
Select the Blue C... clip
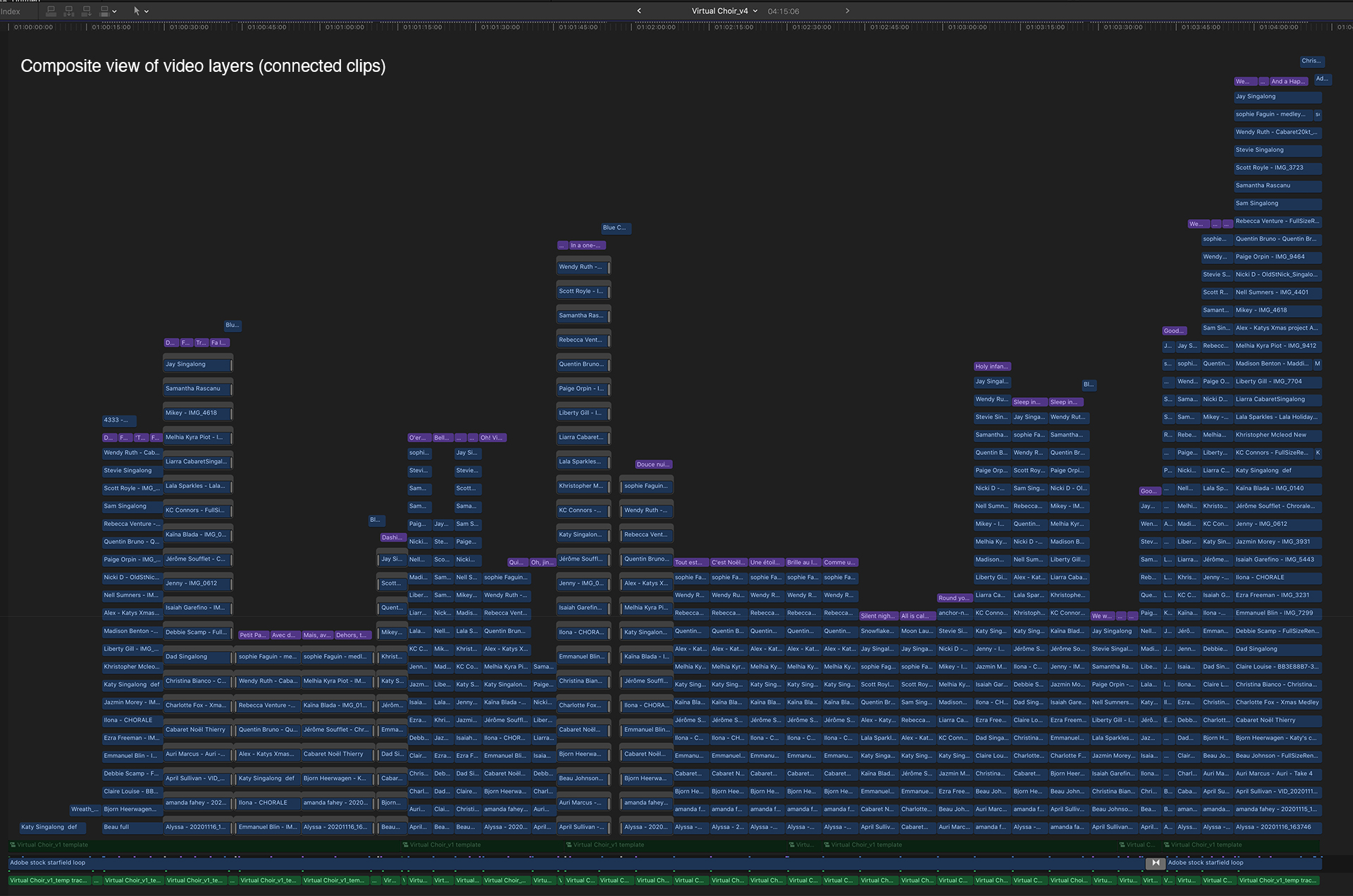(616, 228)
